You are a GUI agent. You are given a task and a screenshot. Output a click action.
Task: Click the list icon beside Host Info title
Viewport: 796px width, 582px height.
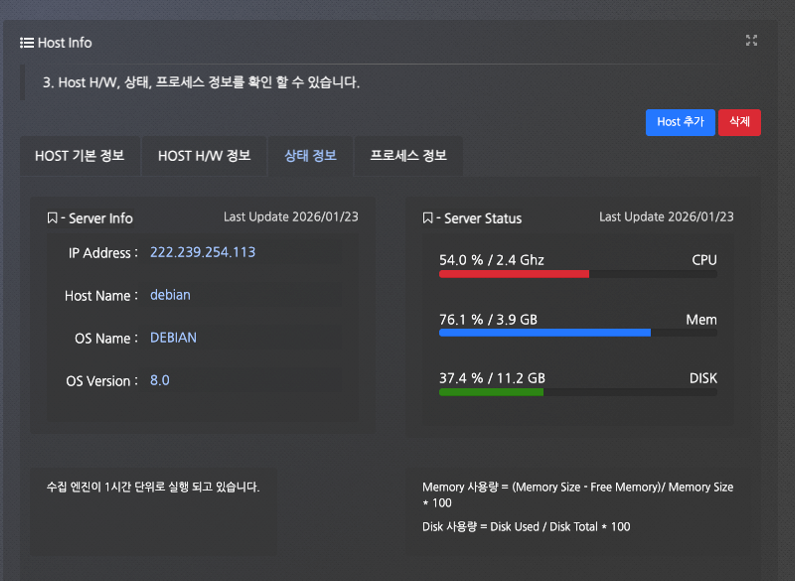click(27, 43)
